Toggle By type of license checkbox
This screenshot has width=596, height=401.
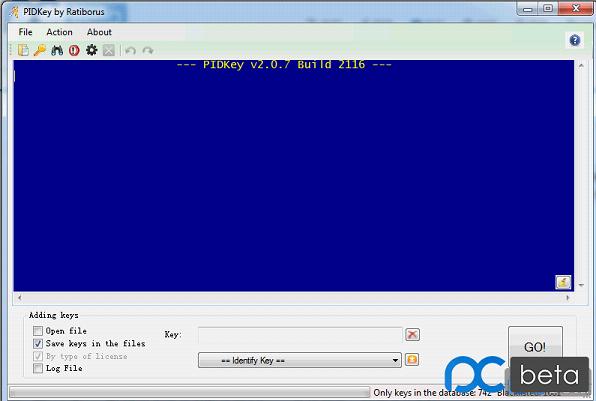coord(38,356)
